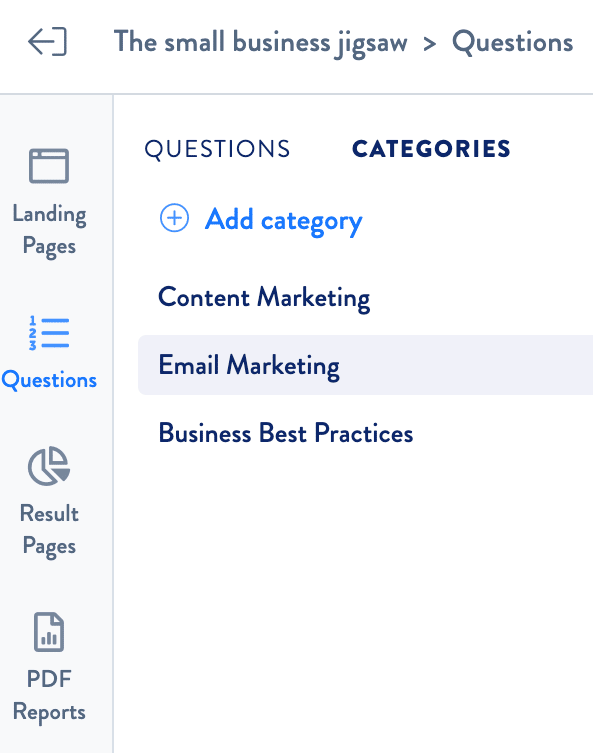Select the Content Marketing category
The image size is (593, 753).
point(264,298)
